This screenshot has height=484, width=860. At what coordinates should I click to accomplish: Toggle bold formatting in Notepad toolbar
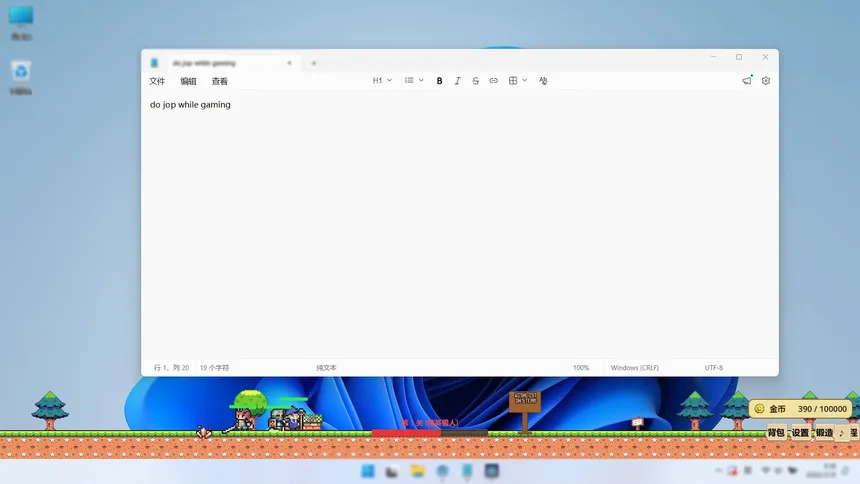click(x=439, y=81)
